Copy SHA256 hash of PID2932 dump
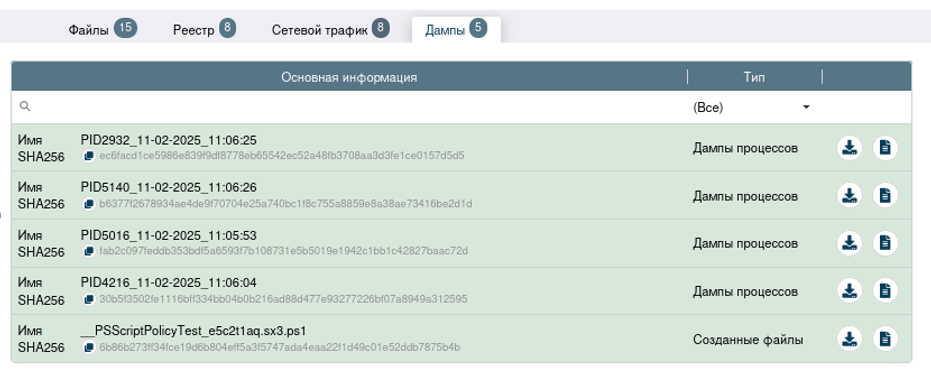Screen dimensions: 931x375 point(88,156)
